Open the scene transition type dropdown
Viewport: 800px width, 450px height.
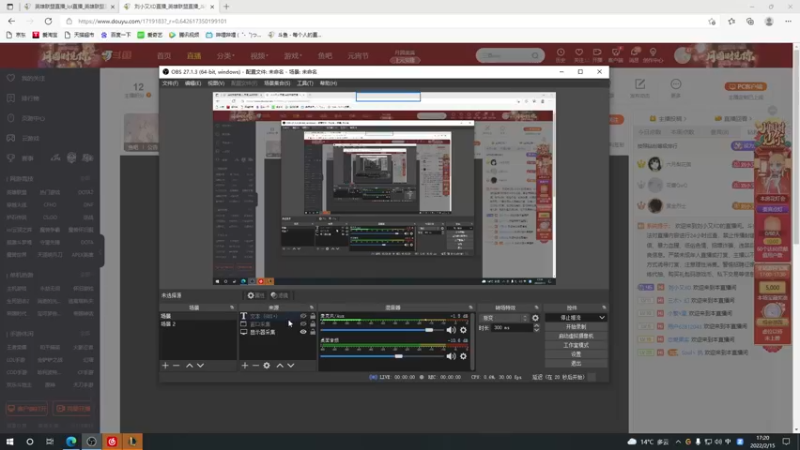(504, 318)
